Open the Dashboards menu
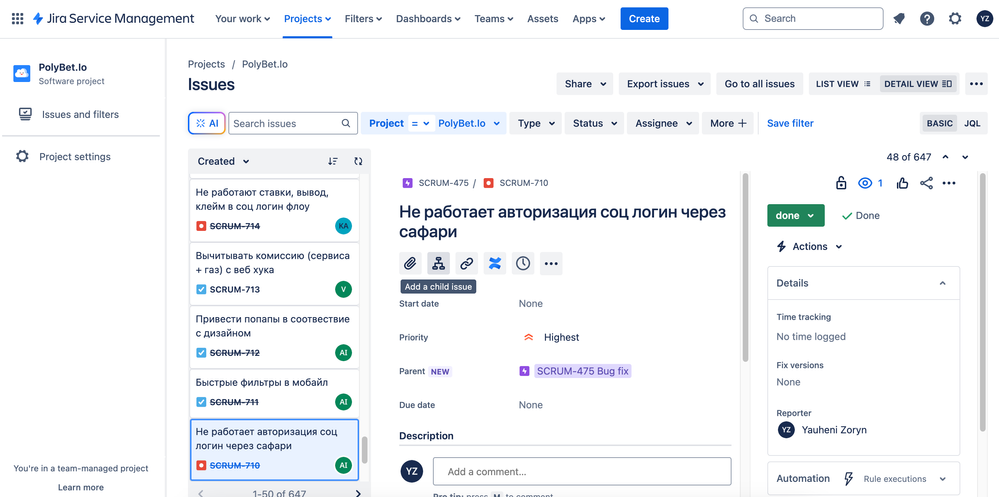This screenshot has width=999, height=497. (428, 18)
